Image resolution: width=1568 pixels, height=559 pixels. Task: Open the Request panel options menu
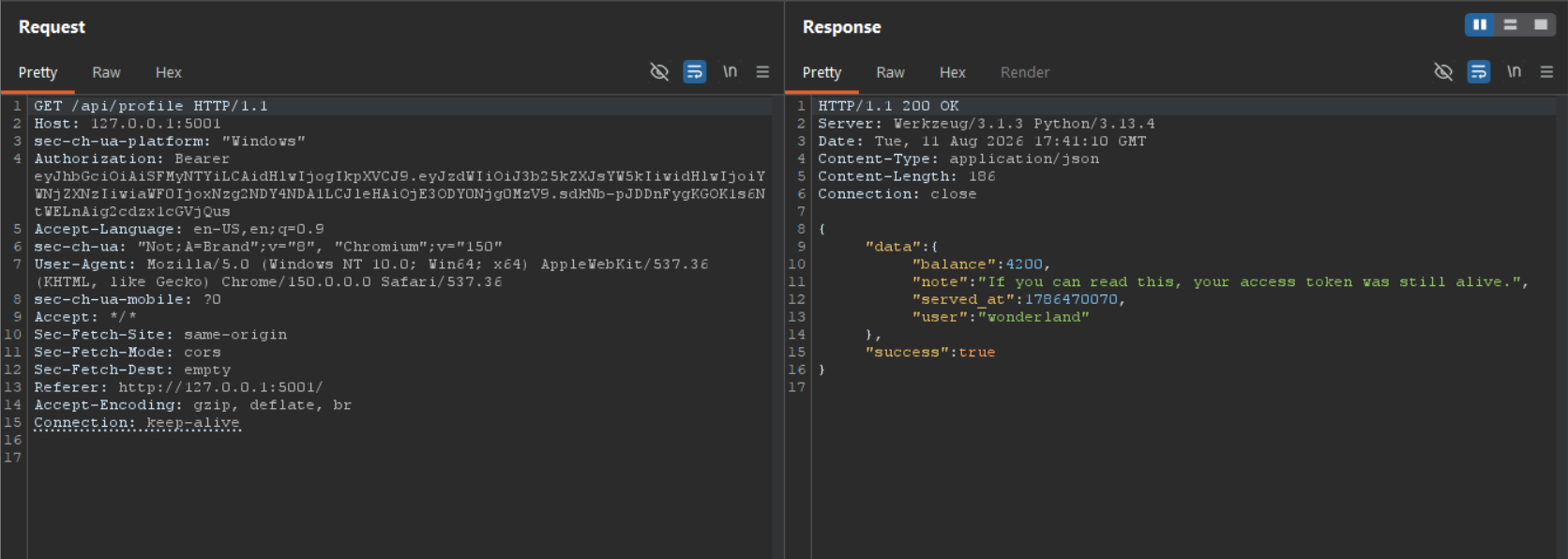762,72
